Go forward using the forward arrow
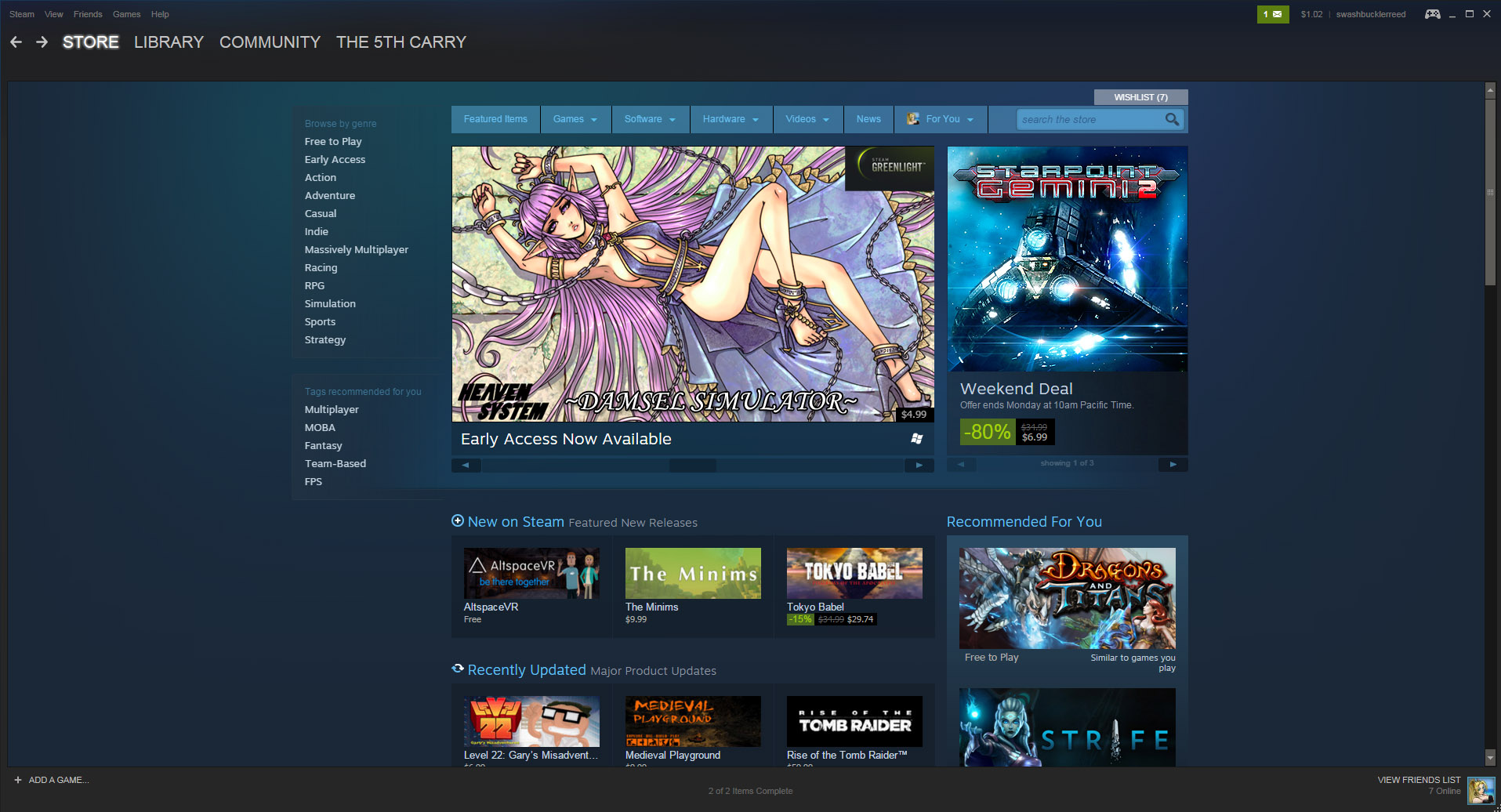This screenshot has width=1501, height=812. tap(42, 42)
